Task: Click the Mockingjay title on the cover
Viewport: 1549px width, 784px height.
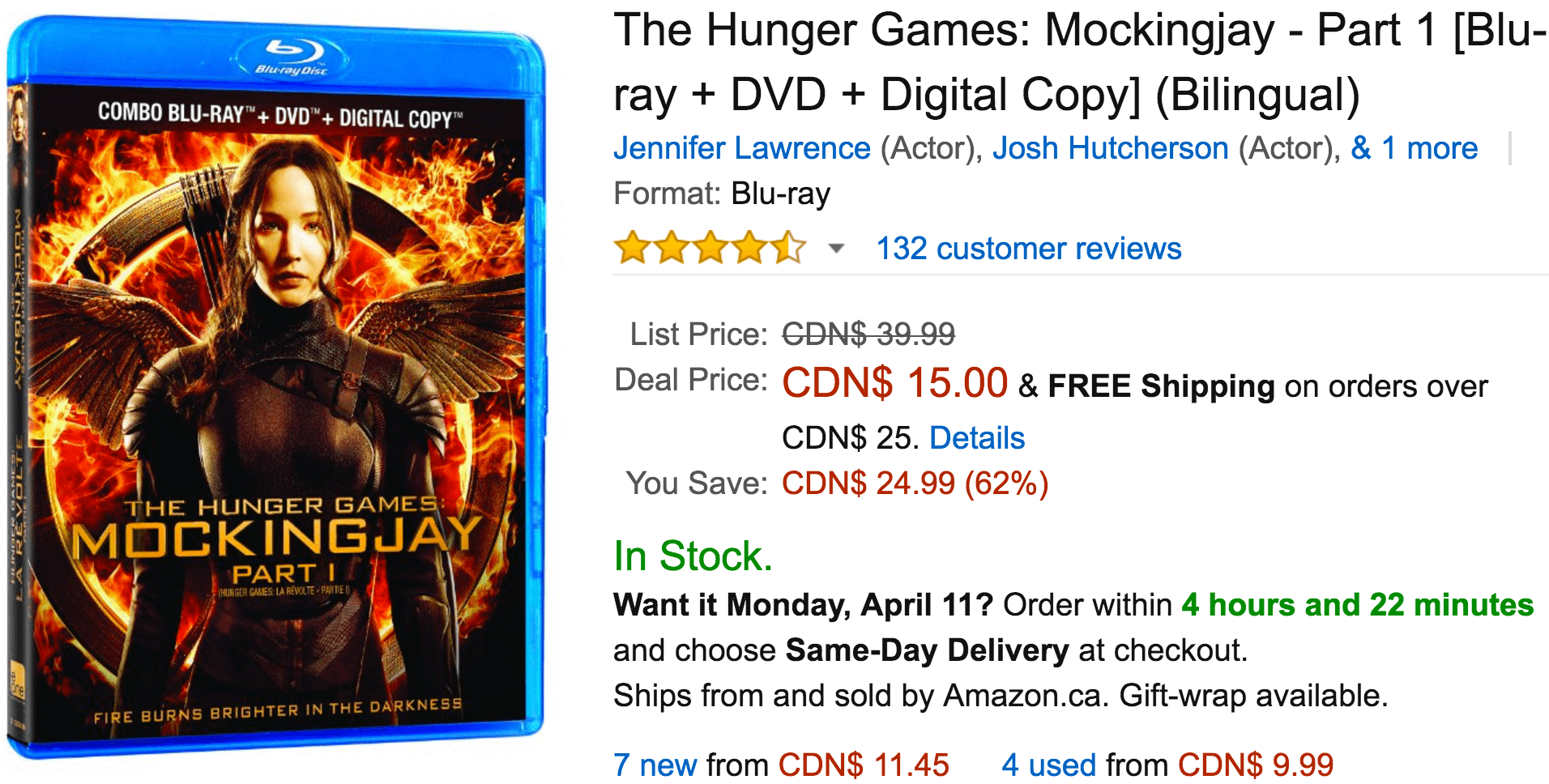Action: tap(277, 538)
